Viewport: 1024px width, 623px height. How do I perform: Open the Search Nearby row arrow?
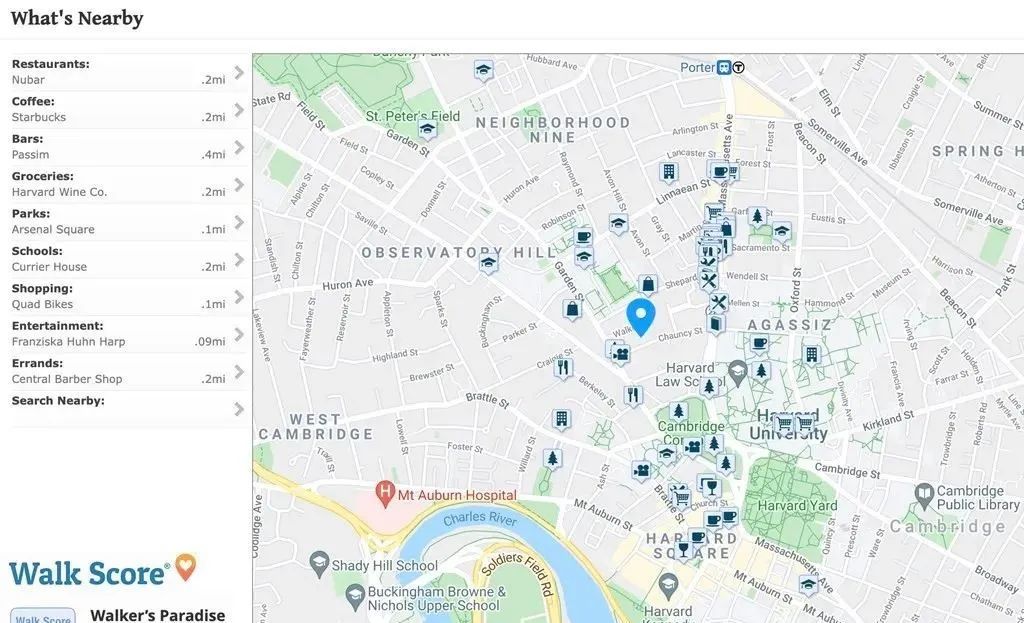point(239,409)
